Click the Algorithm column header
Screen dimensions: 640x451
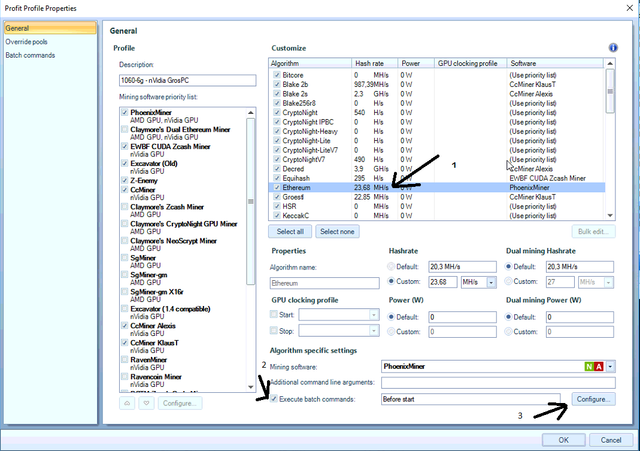pos(310,63)
